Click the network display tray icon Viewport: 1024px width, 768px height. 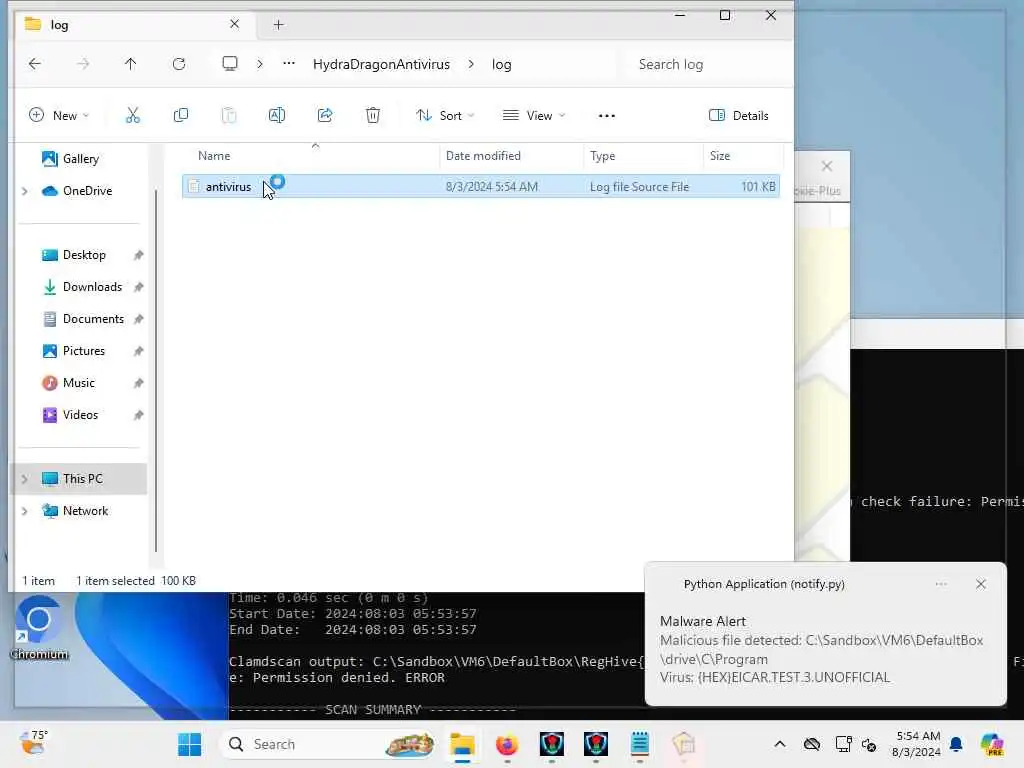click(844, 744)
